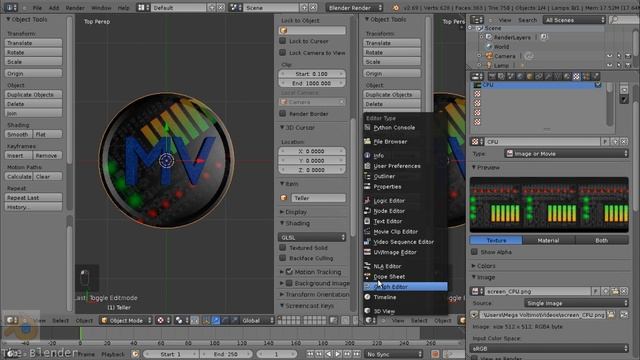Click the texture datablock browse icon

click(477, 142)
